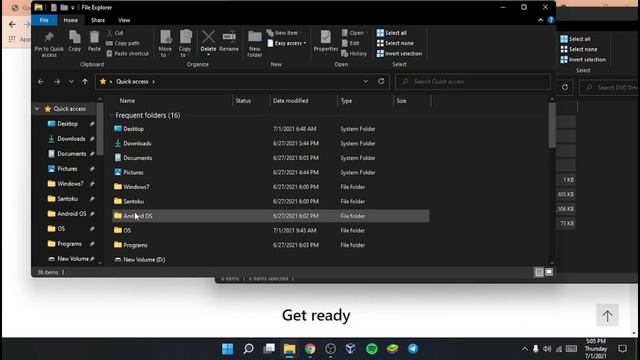Image resolution: width=640 pixels, height=360 pixels.
Task: Sort by the Name column header
Action: [x=127, y=101]
